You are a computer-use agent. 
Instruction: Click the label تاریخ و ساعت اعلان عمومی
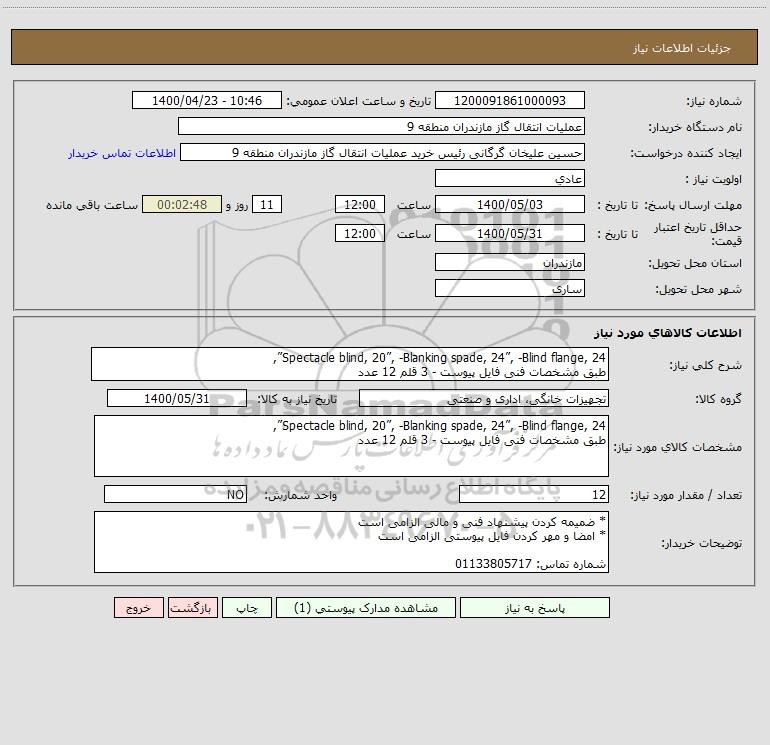click(x=358, y=101)
